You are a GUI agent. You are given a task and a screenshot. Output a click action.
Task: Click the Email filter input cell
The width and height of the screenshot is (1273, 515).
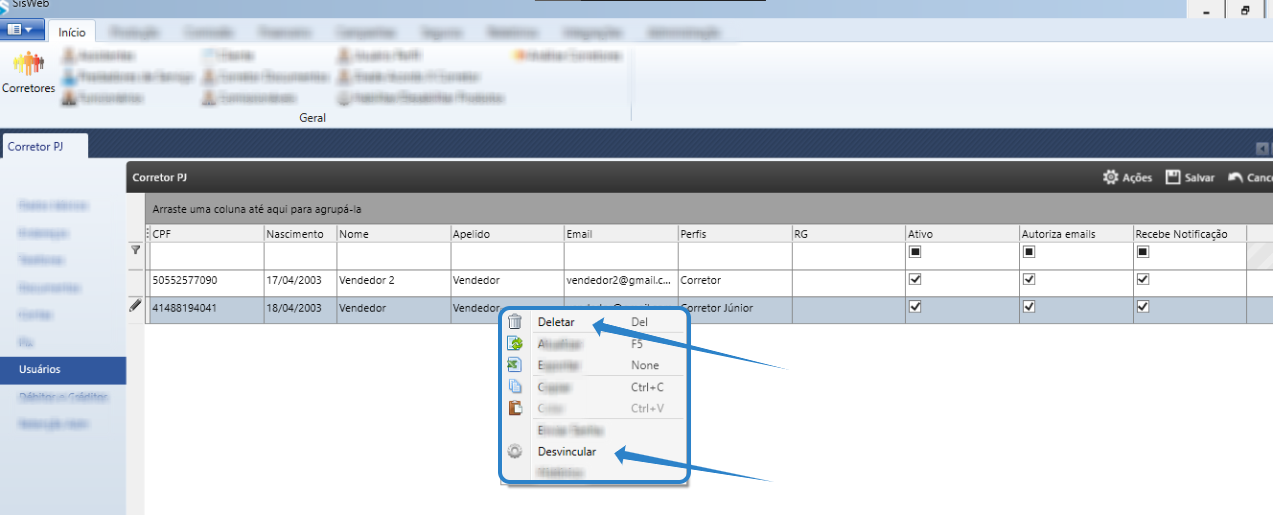pos(621,256)
